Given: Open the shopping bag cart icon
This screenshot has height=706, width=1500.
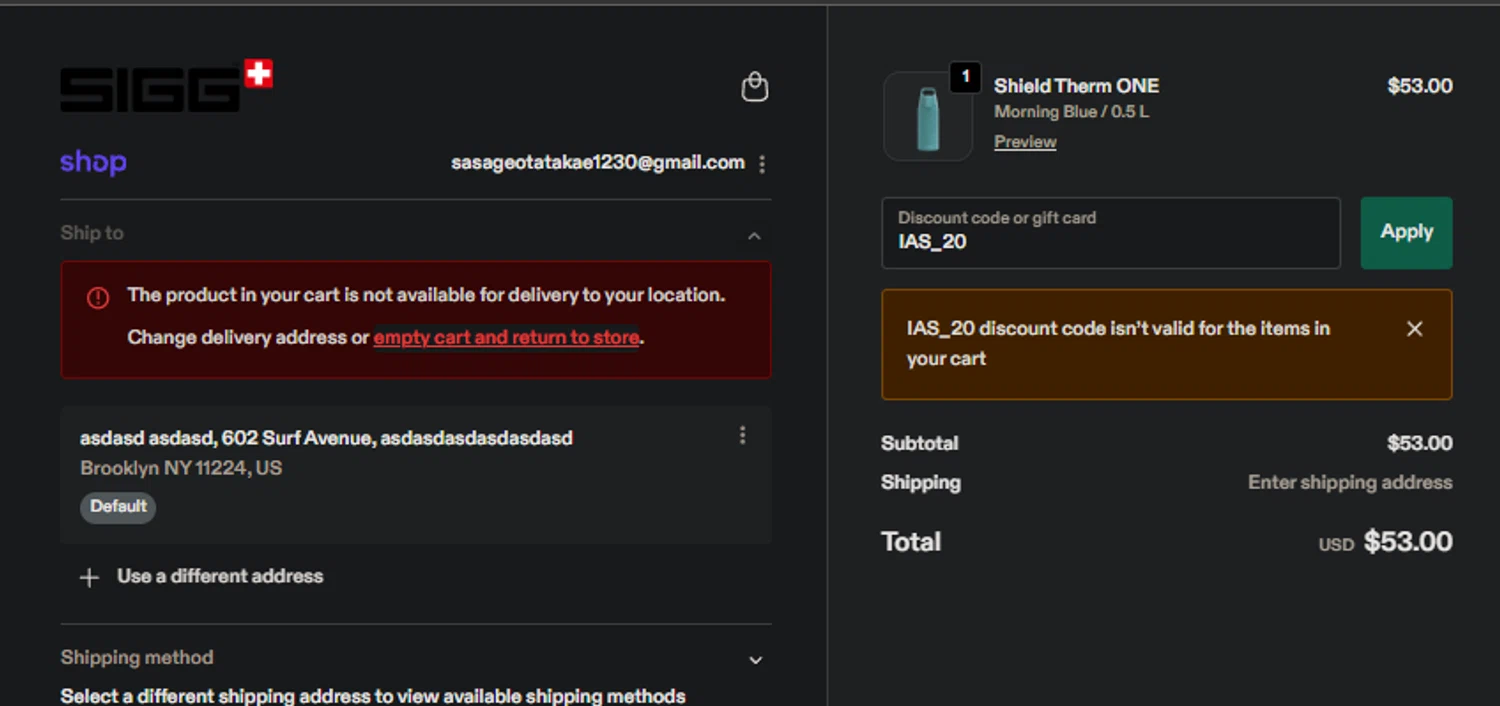Looking at the screenshot, I should pyautogui.click(x=755, y=87).
